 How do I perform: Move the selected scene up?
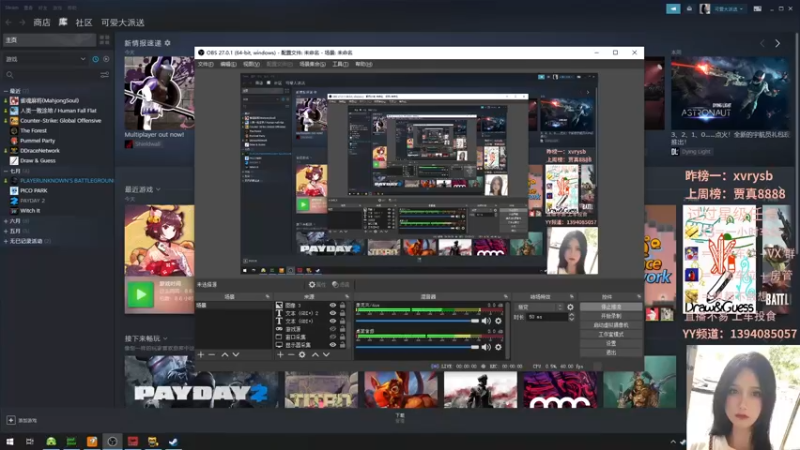point(224,355)
